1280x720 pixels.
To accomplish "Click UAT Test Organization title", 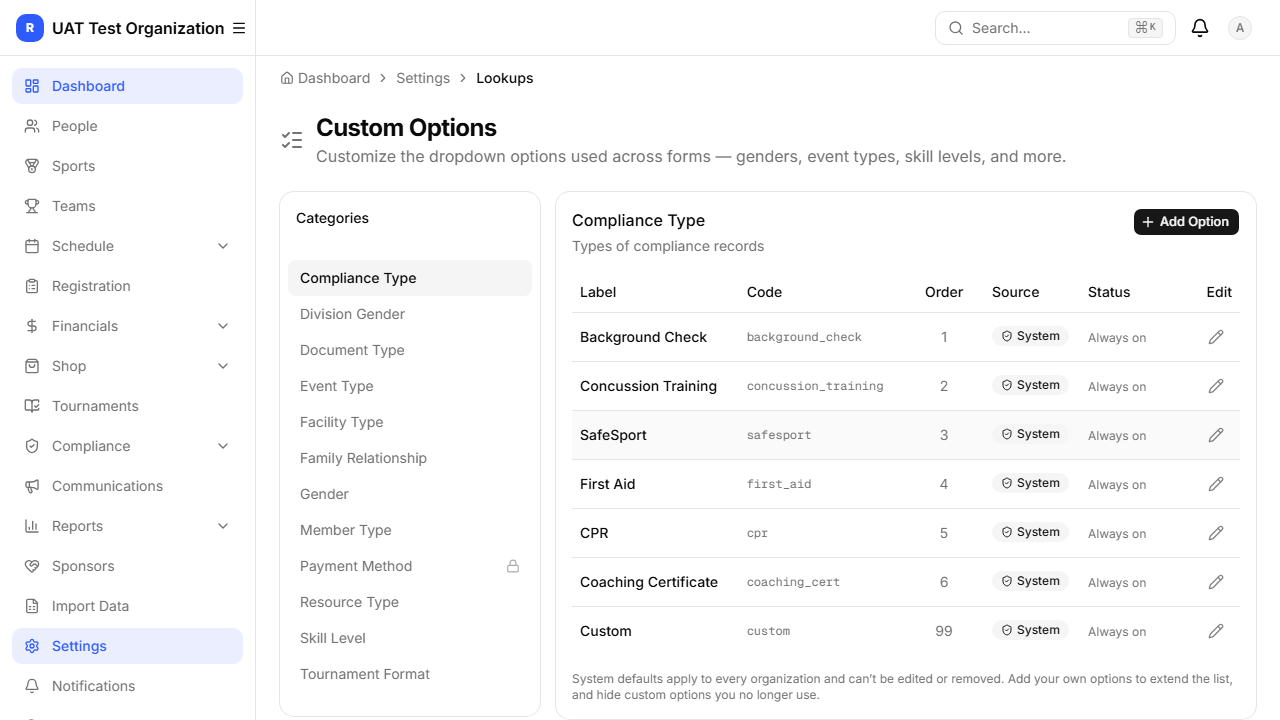I will 138,28.
